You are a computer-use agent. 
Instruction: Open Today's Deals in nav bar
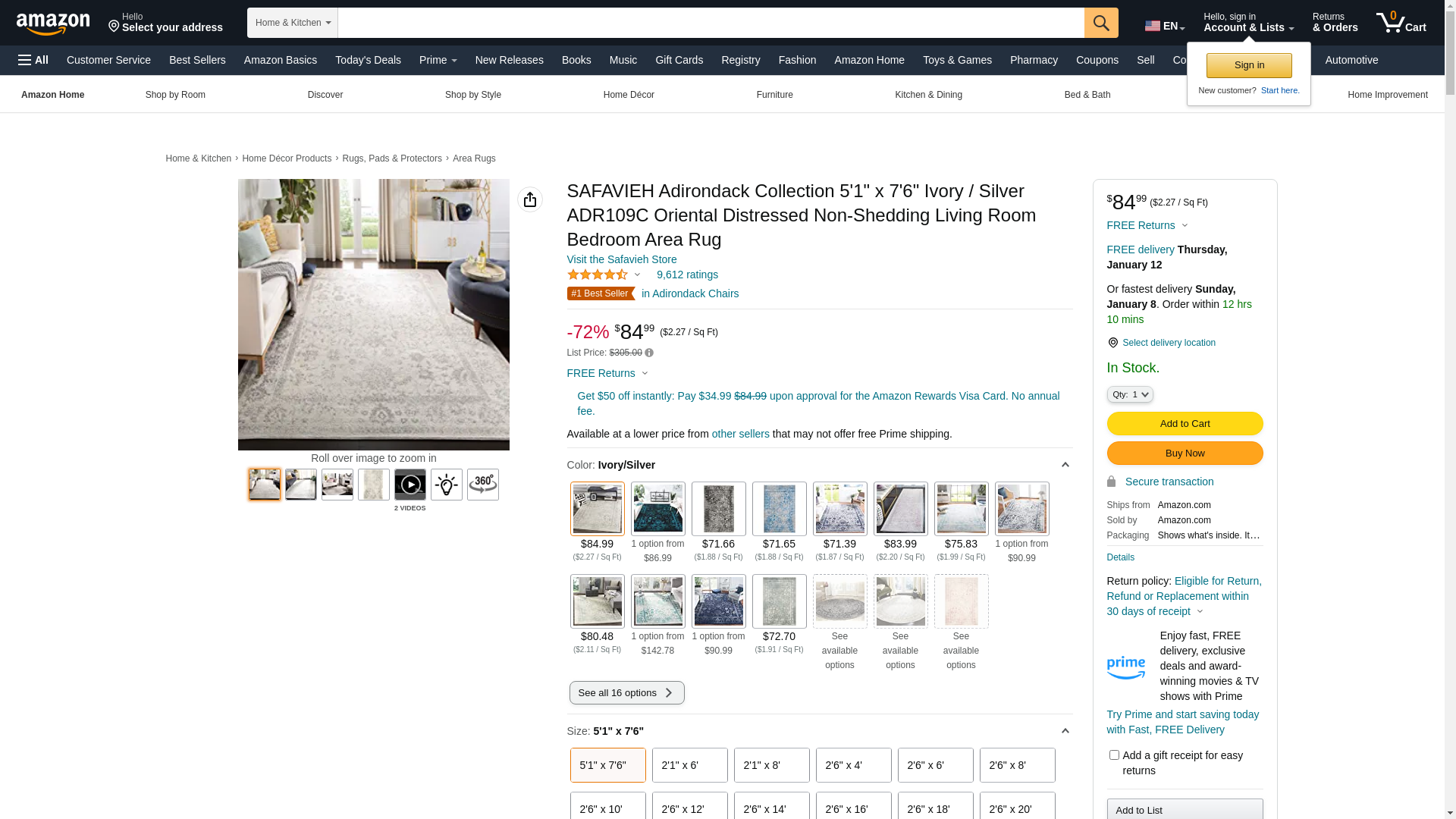point(368,60)
